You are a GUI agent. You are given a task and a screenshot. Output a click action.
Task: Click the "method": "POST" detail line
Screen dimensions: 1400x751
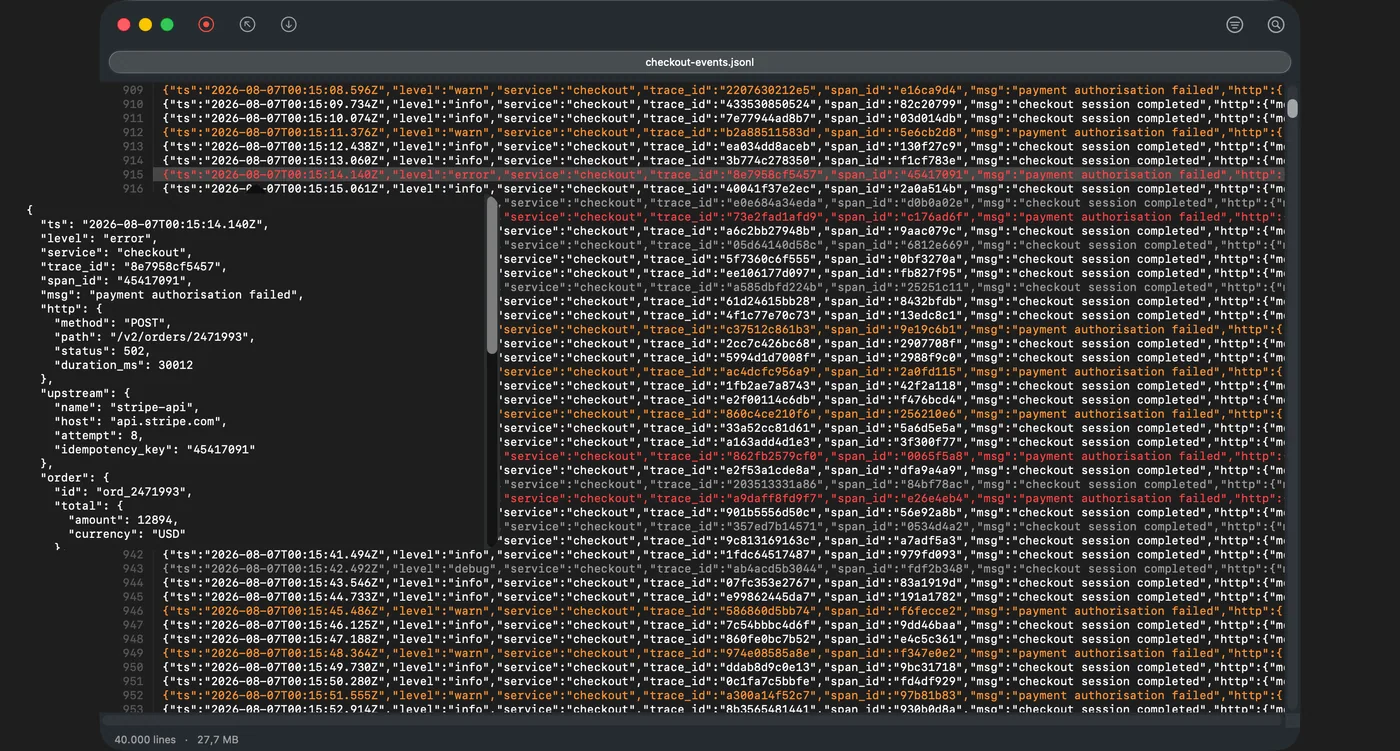111,323
